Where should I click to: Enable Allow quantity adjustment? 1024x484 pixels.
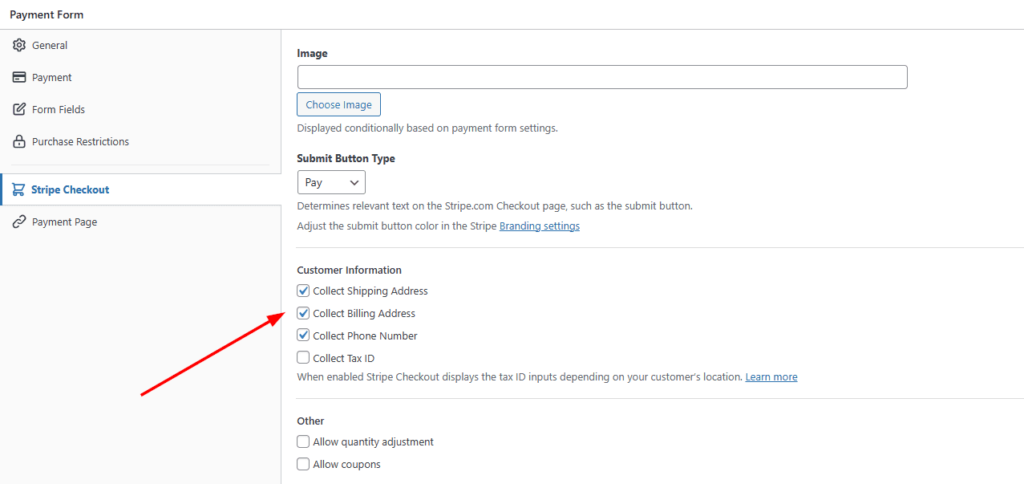pos(303,441)
